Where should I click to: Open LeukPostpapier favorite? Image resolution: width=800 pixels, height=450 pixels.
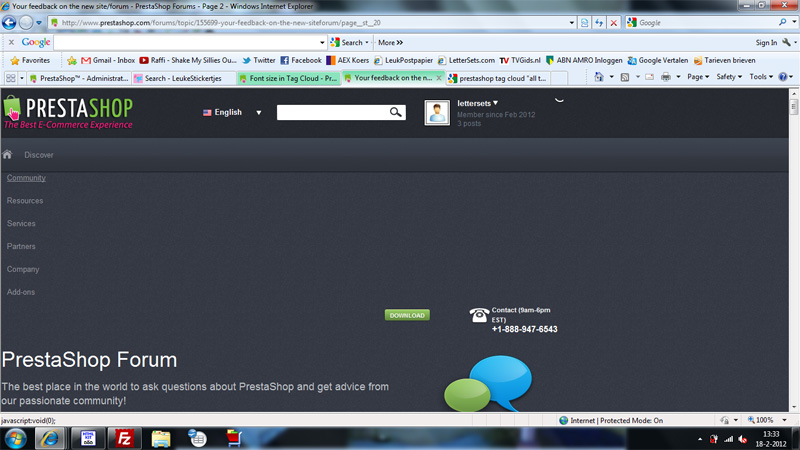(x=403, y=60)
